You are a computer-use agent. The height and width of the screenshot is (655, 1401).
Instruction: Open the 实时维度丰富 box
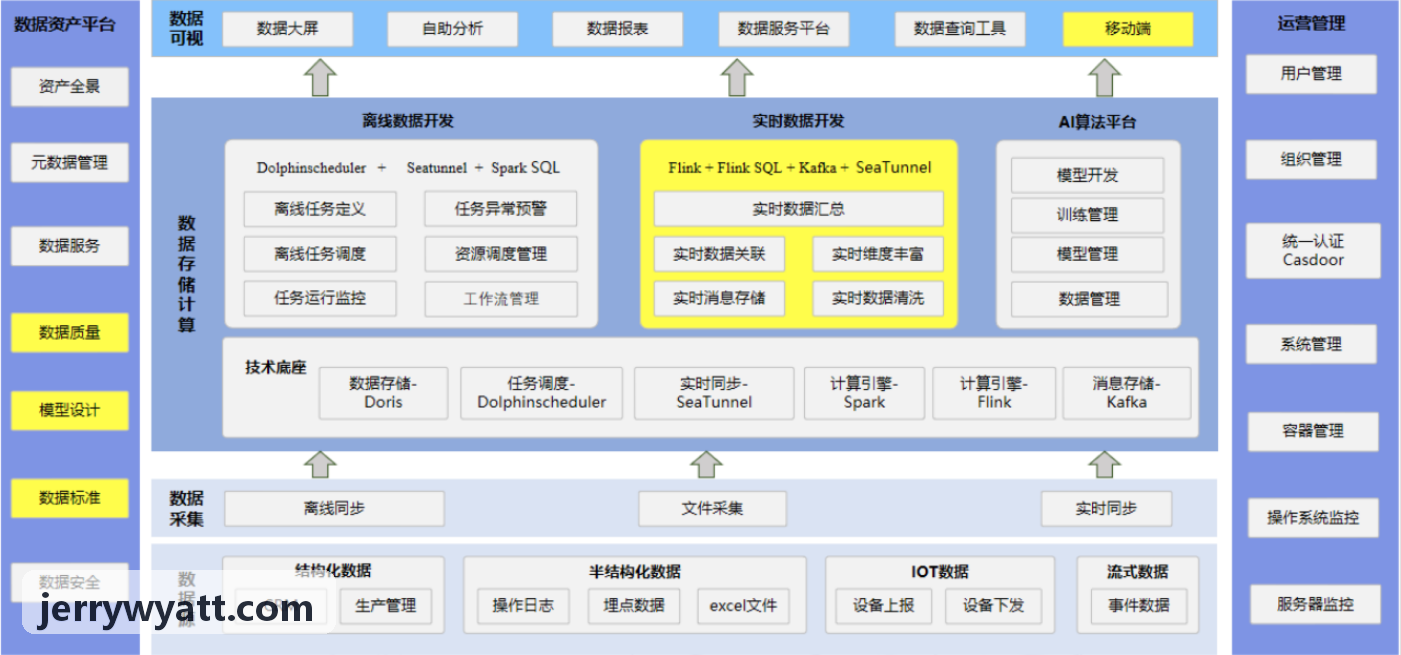pos(878,254)
